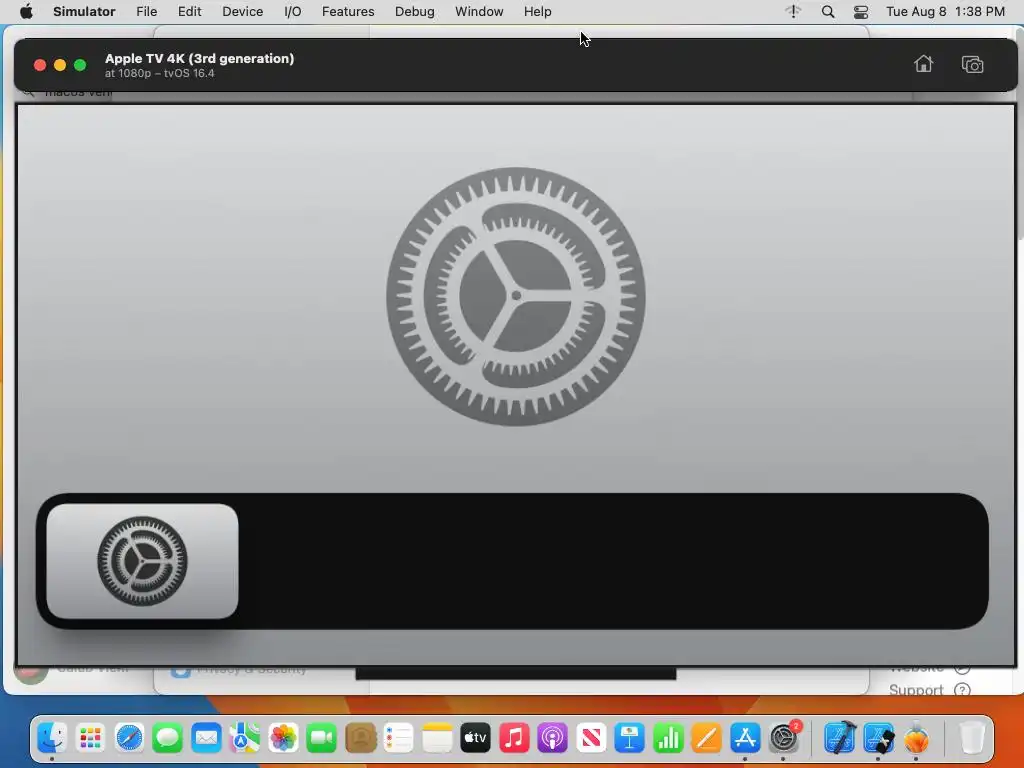The height and width of the screenshot is (768, 1024).
Task: Click the Support help button in background window
Action: pyautogui.click(x=962, y=690)
